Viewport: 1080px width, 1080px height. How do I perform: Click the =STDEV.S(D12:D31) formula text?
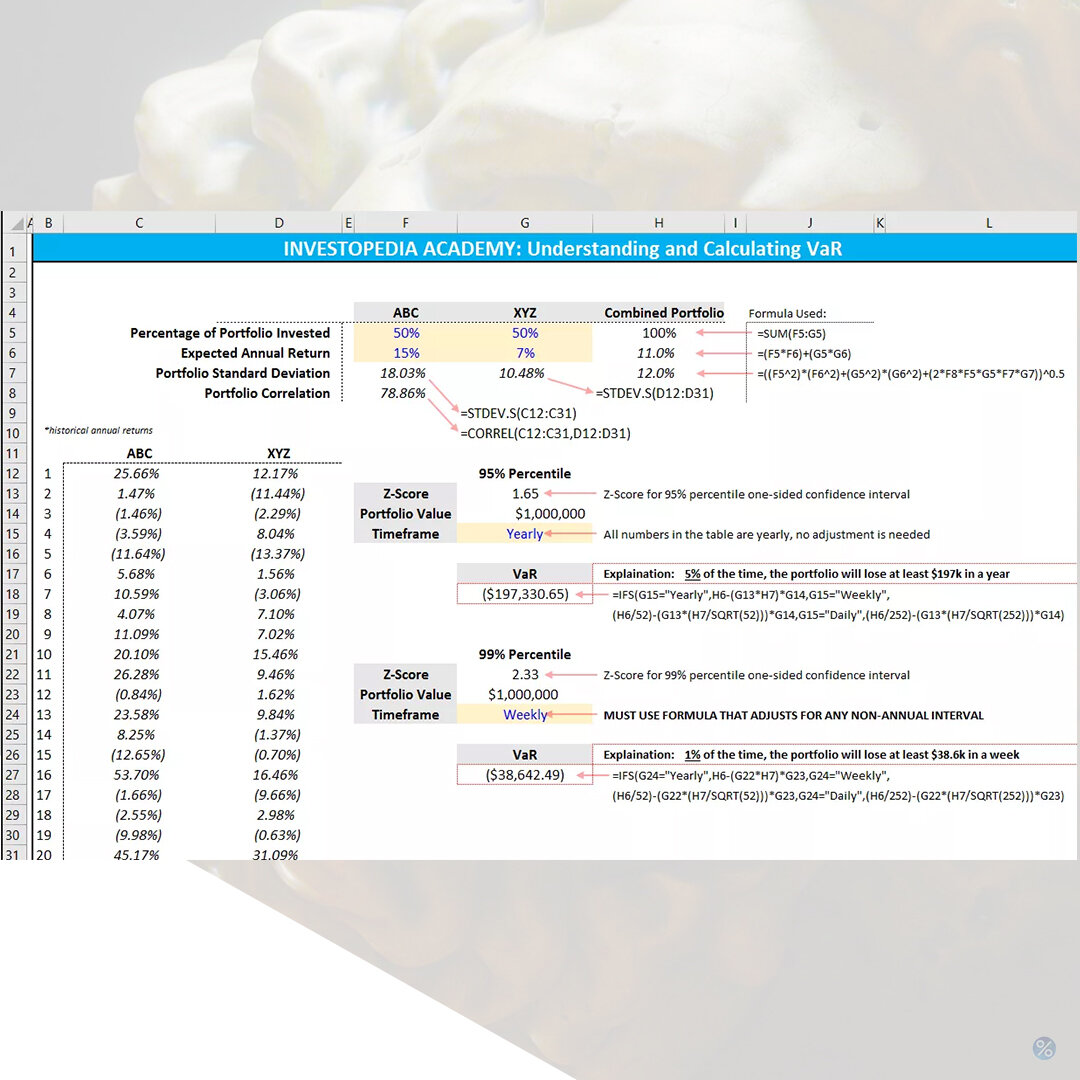pos(655,393)
